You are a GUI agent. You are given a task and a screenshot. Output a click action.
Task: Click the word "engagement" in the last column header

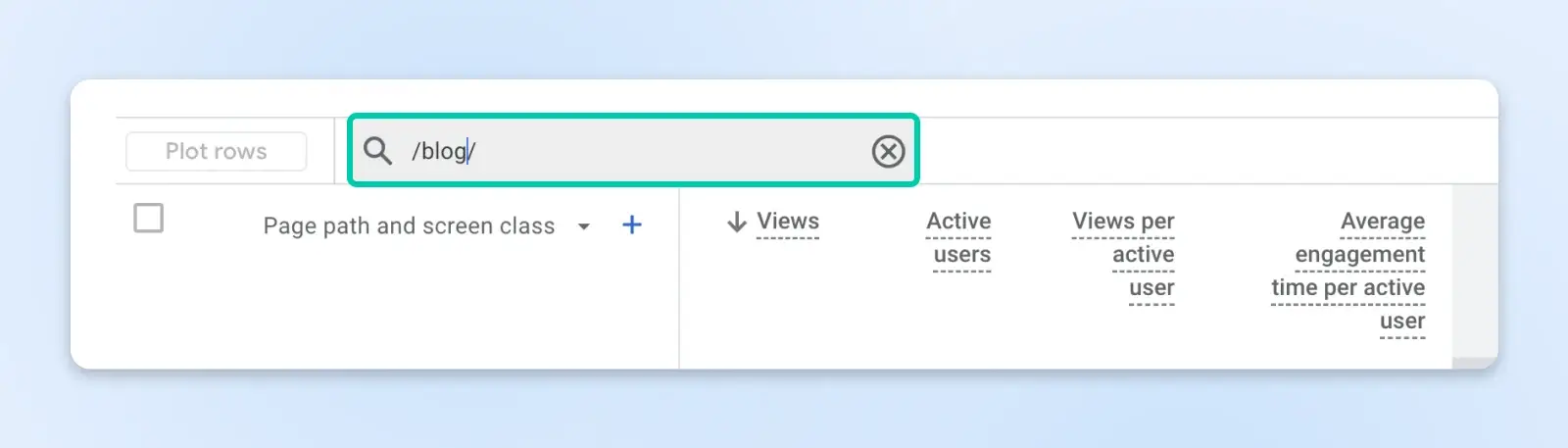(x=1359, y=255)
